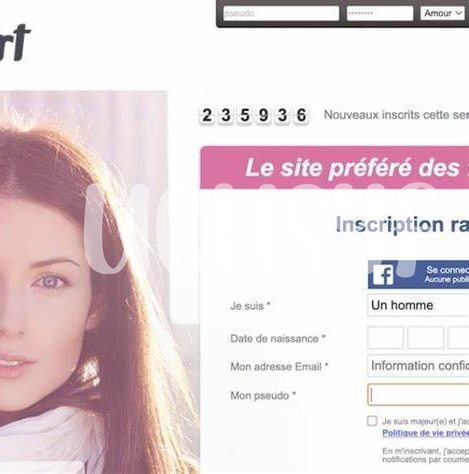Click the email address input field

click(x=418, y=366)
